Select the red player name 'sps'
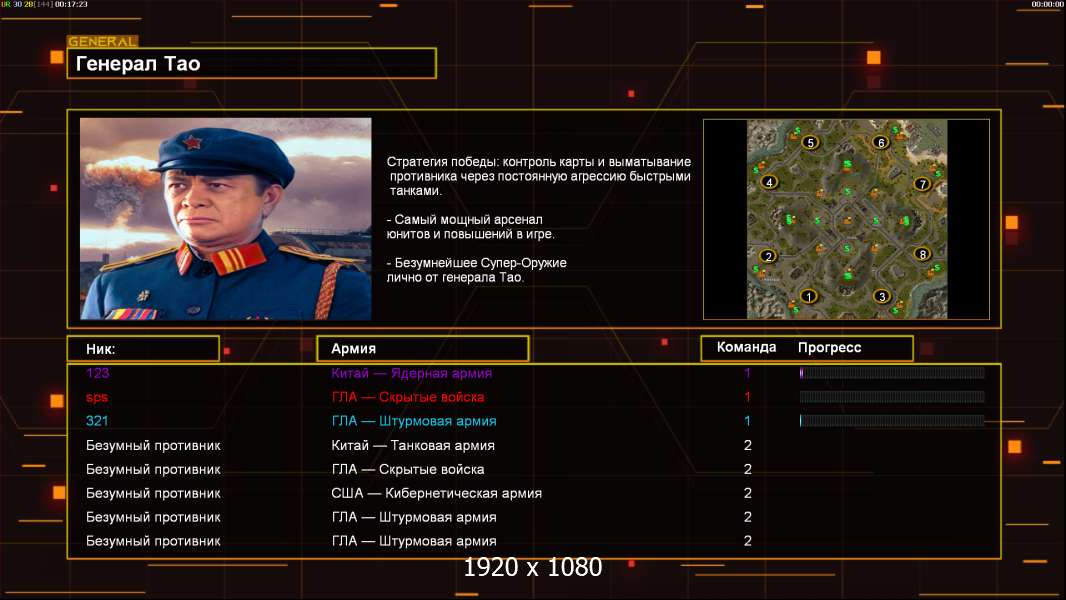The height and width of the screenshot is (600, 1066). [x=97, y=398]
